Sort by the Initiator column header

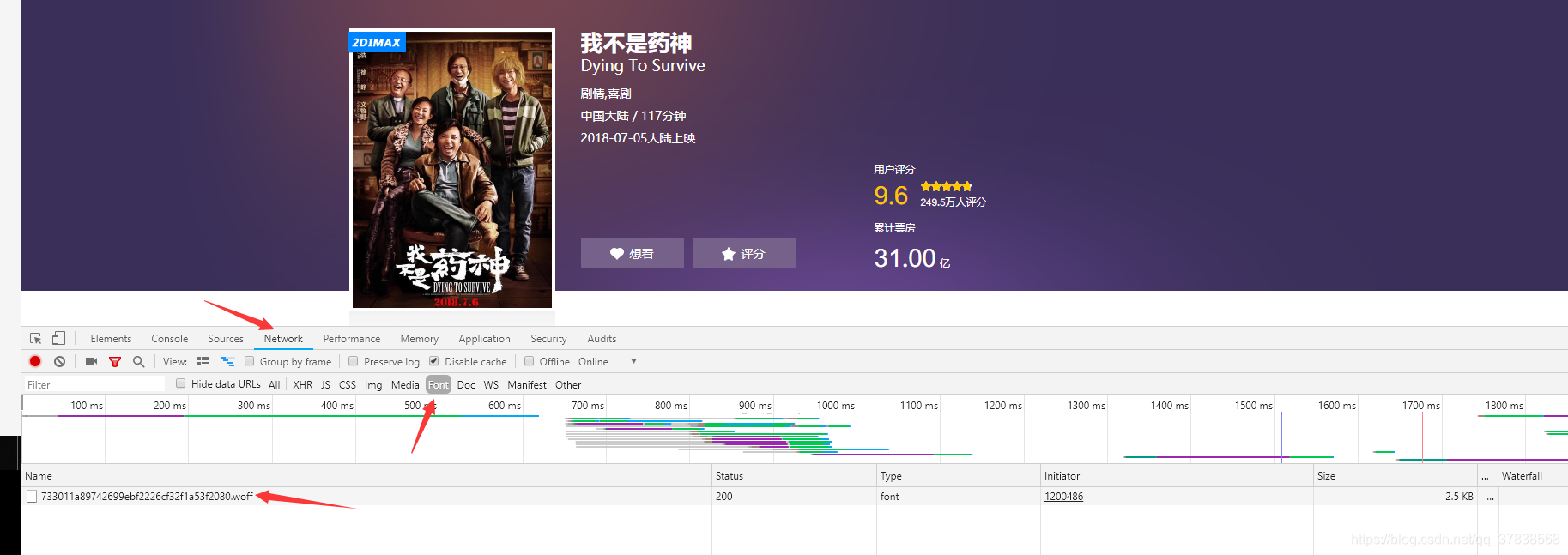click(x=1177, y=476)
